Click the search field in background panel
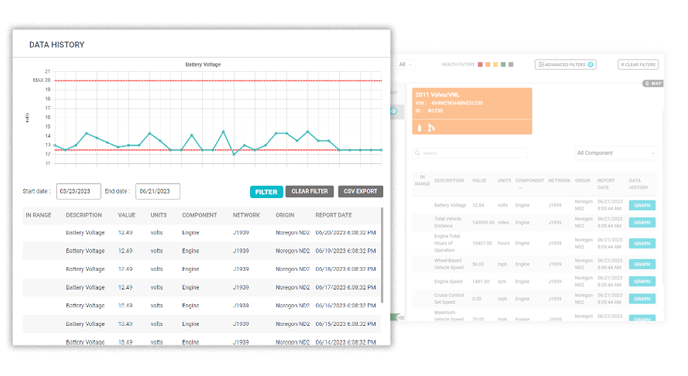688x376 pixels. (470, 153)
